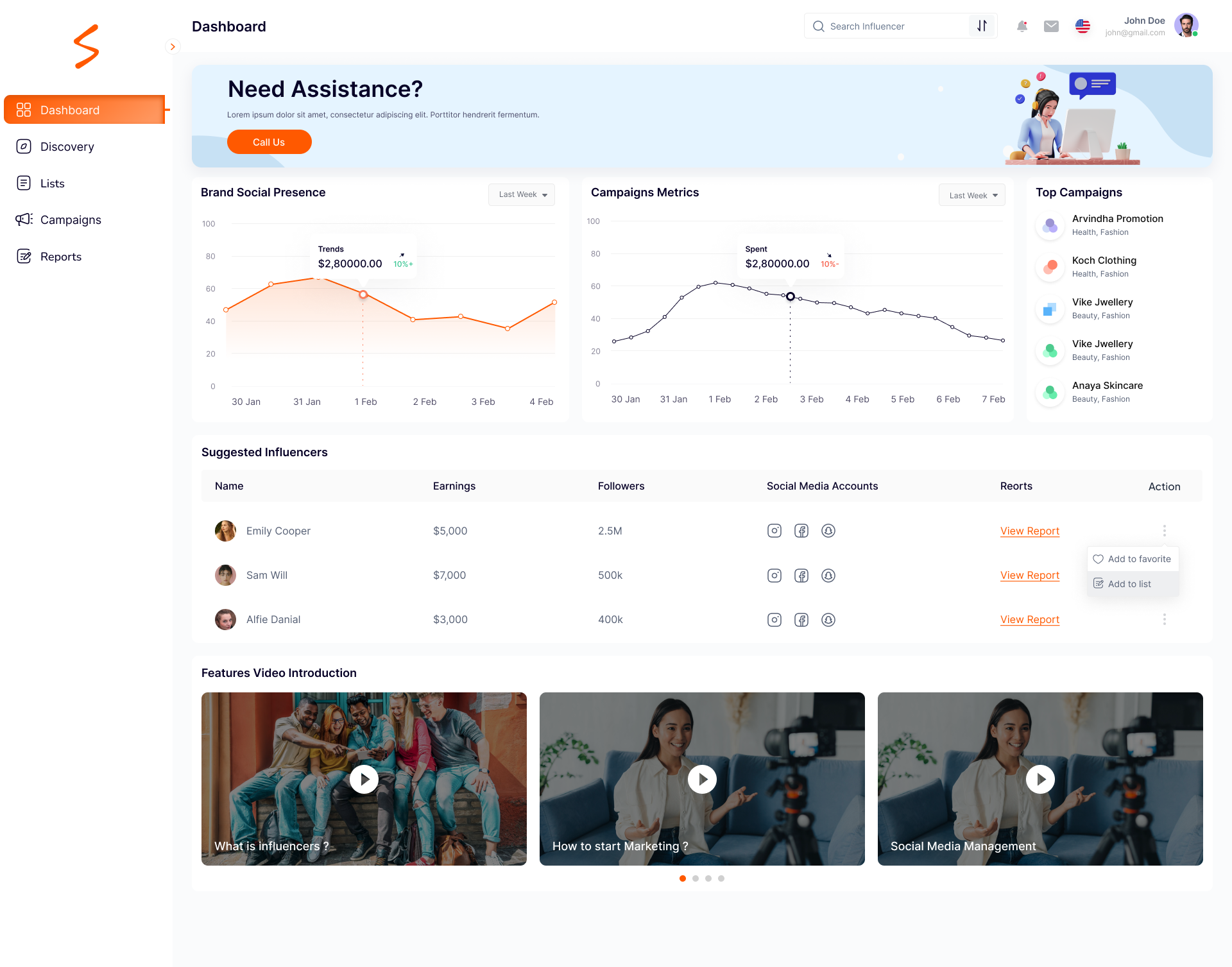
Task: Click the Call Us button
Action: pyautogui.click(x=269, y=141)
